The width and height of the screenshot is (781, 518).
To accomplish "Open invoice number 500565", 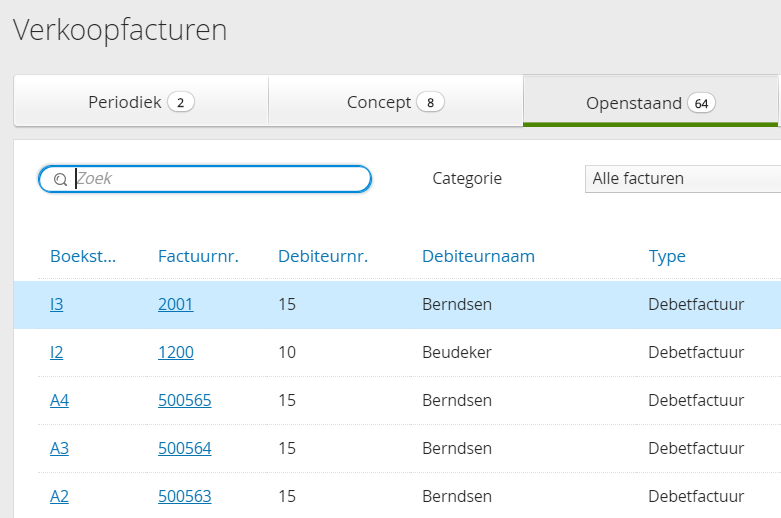I will (x=184, y=400).
